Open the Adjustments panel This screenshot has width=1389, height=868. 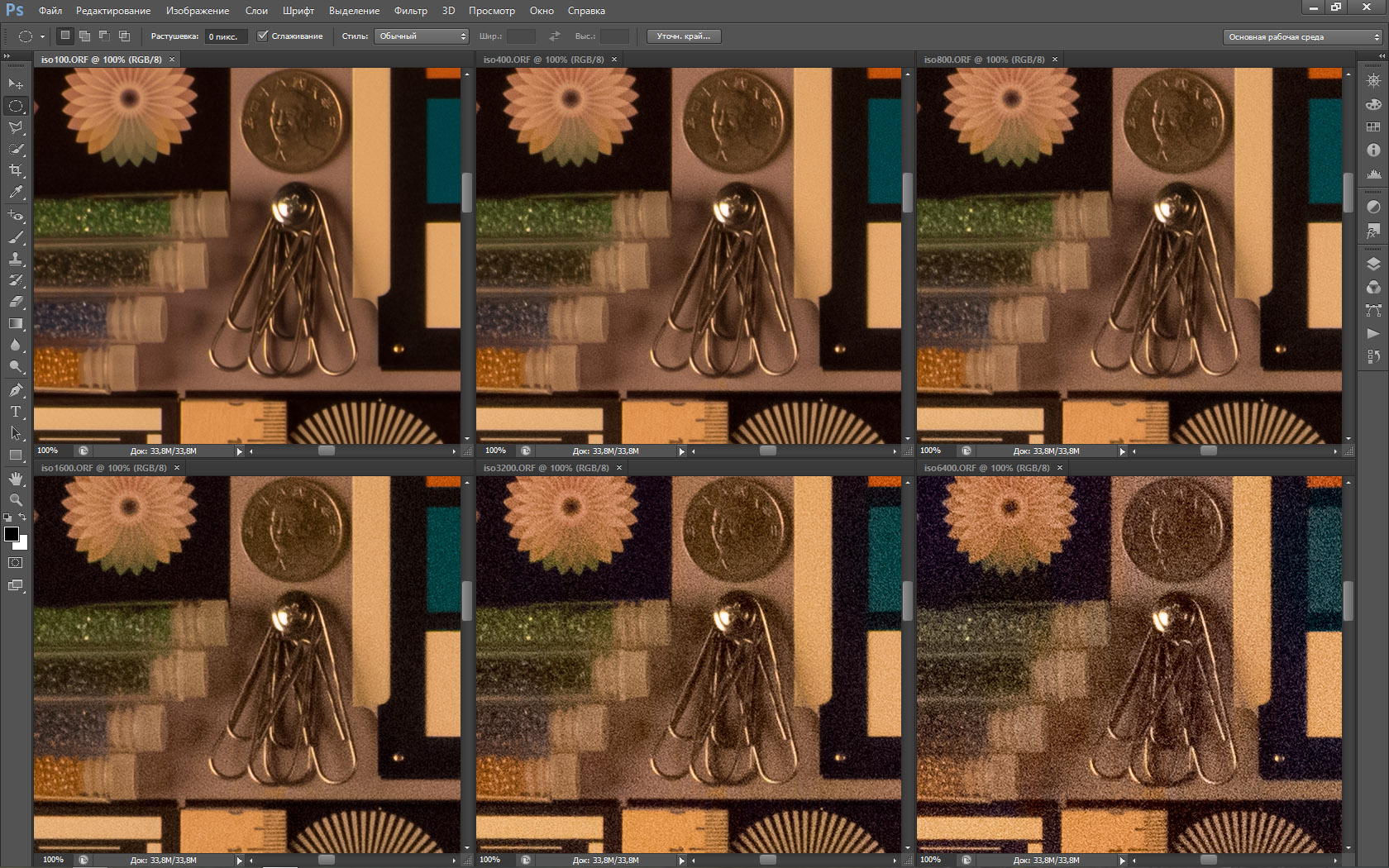click(1373, 207)
